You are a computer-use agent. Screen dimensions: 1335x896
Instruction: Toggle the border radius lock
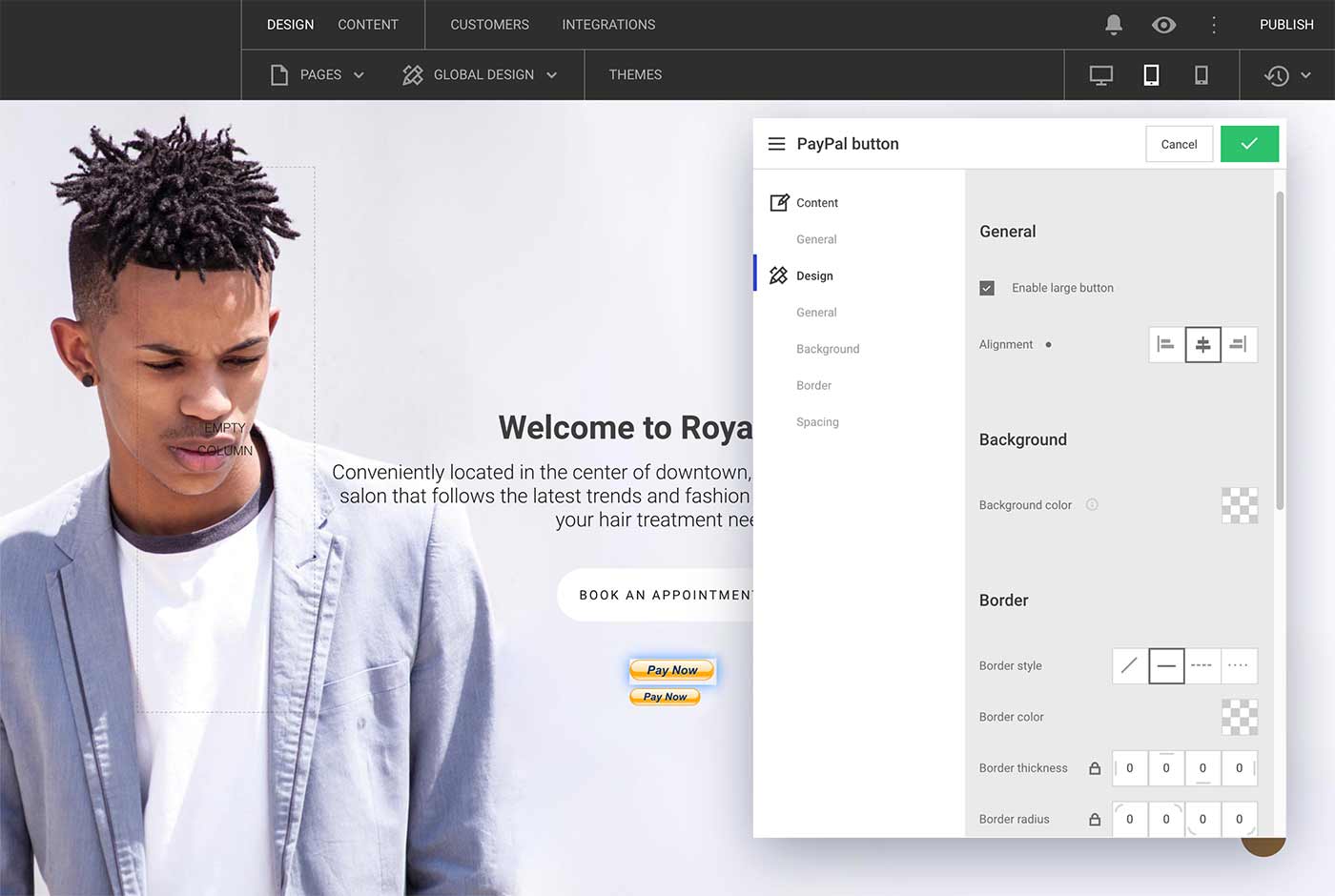1095,820
